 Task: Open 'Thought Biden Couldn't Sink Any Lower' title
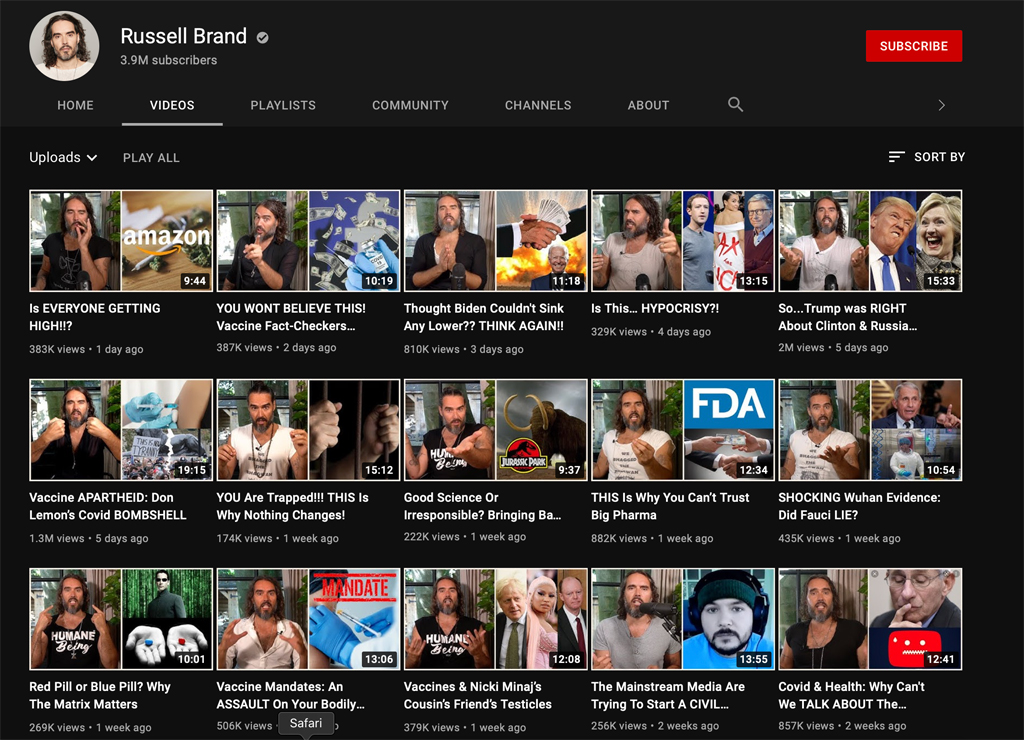(x=483, y=317)
